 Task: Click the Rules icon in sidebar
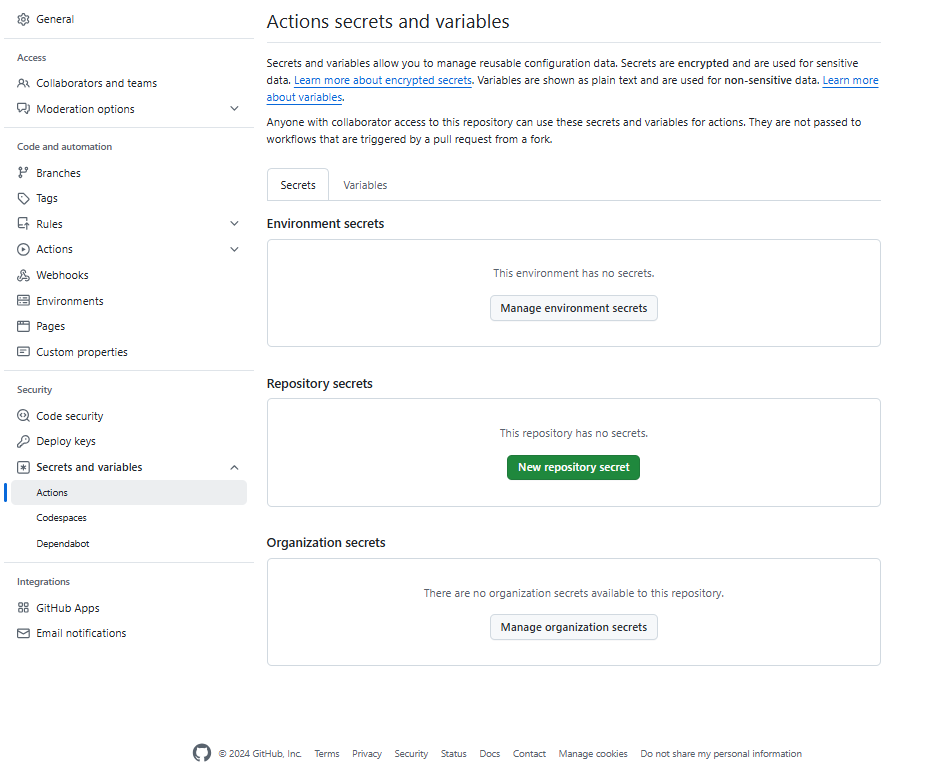pyautogui.click(x=23, y=224)
